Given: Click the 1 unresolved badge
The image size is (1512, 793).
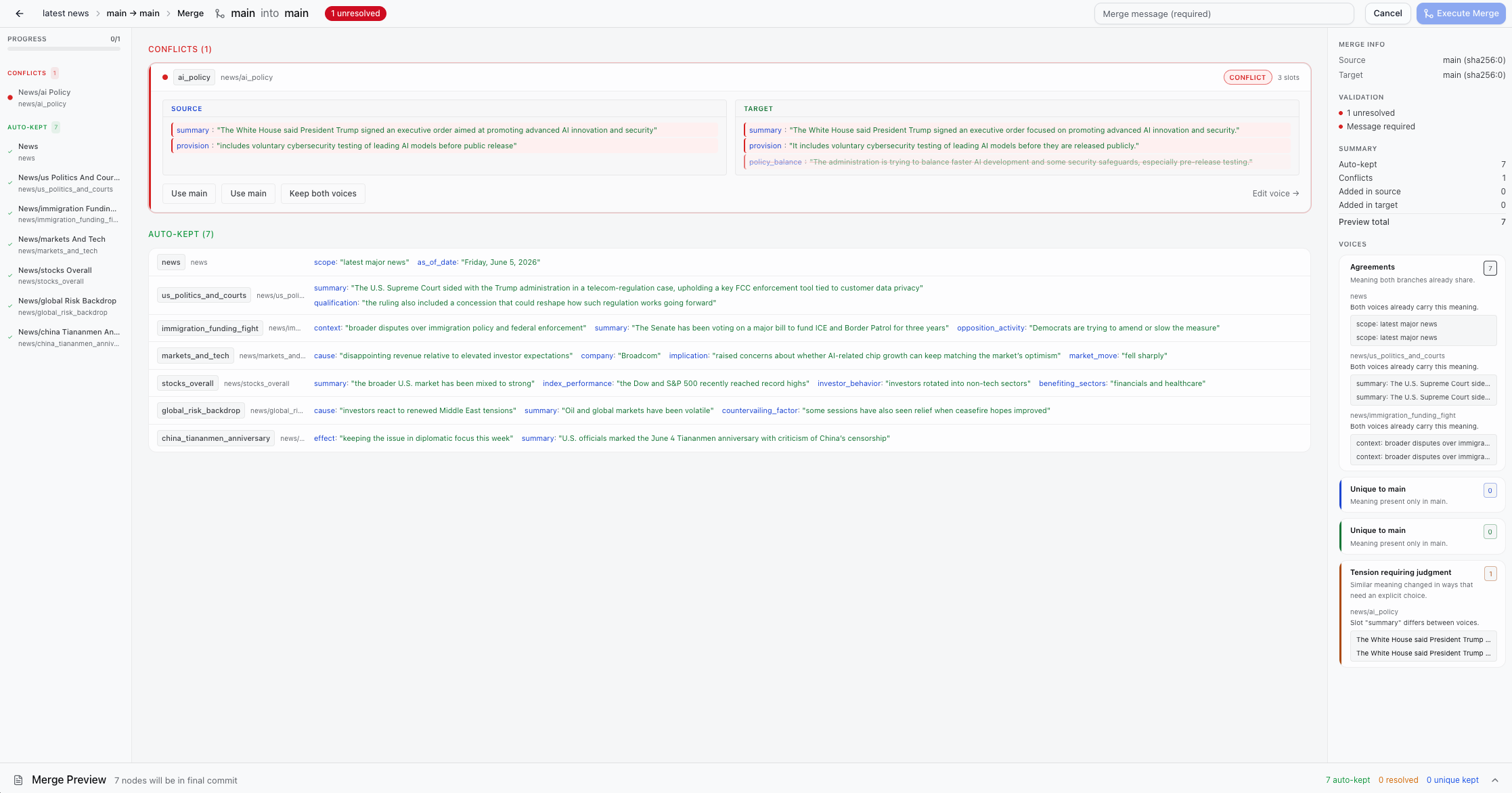Looking at the screenshot, I should tap(355, 14).
